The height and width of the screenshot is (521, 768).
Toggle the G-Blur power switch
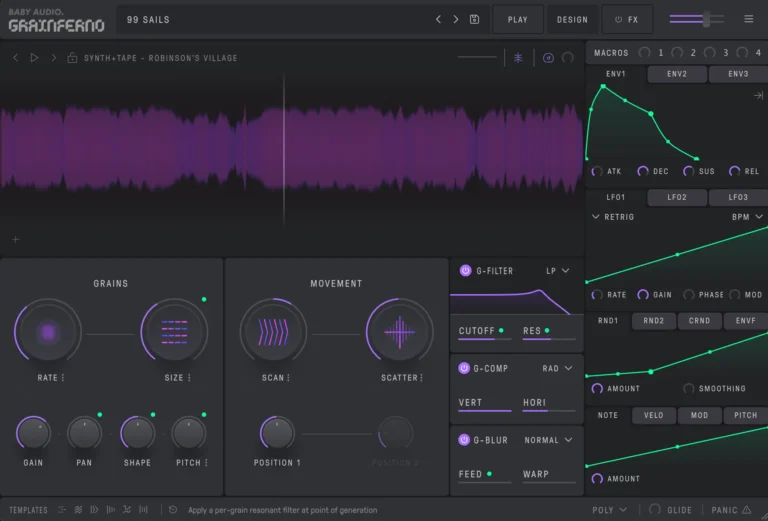(465, 440)
